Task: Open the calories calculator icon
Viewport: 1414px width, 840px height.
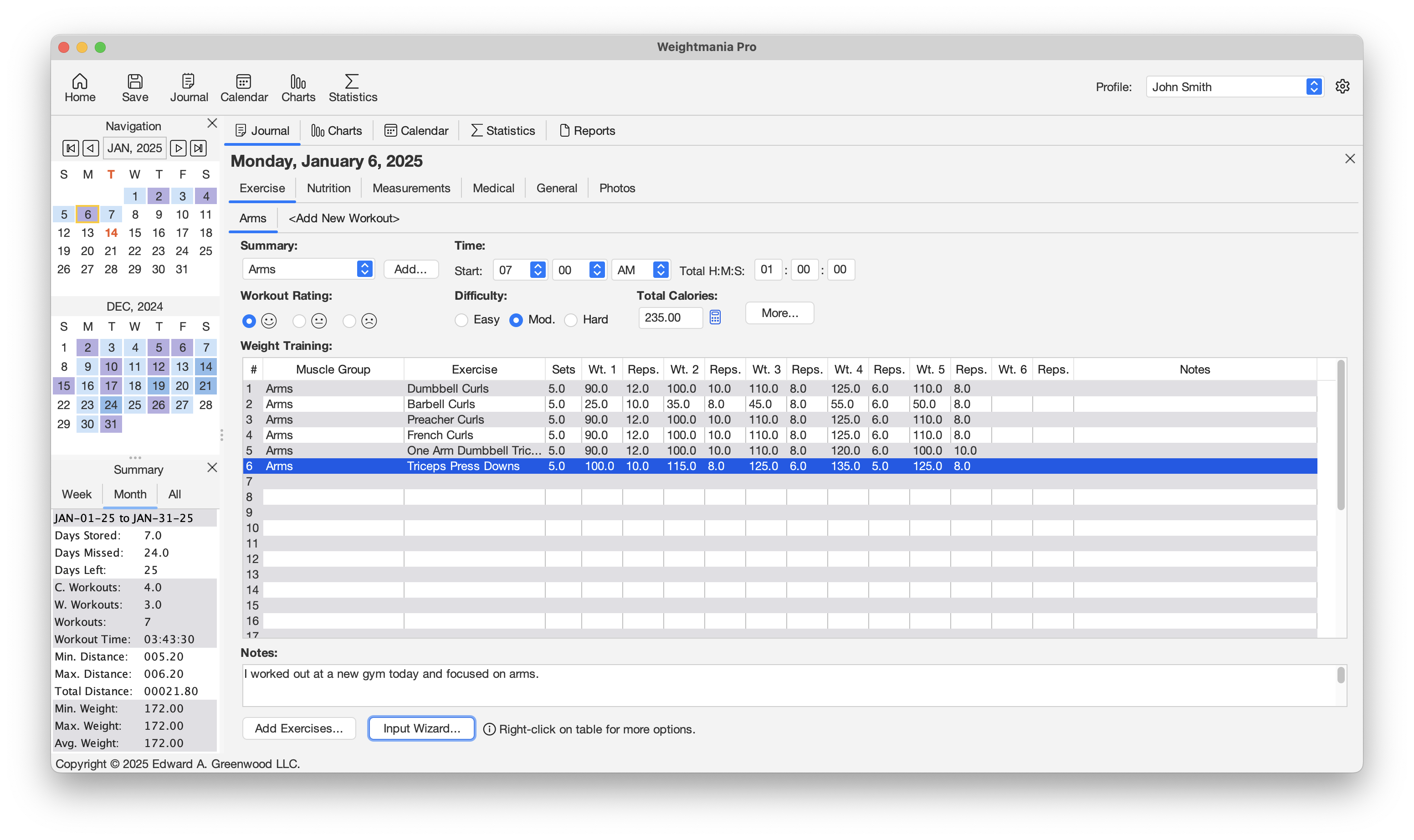Action: tap(716, 318)
